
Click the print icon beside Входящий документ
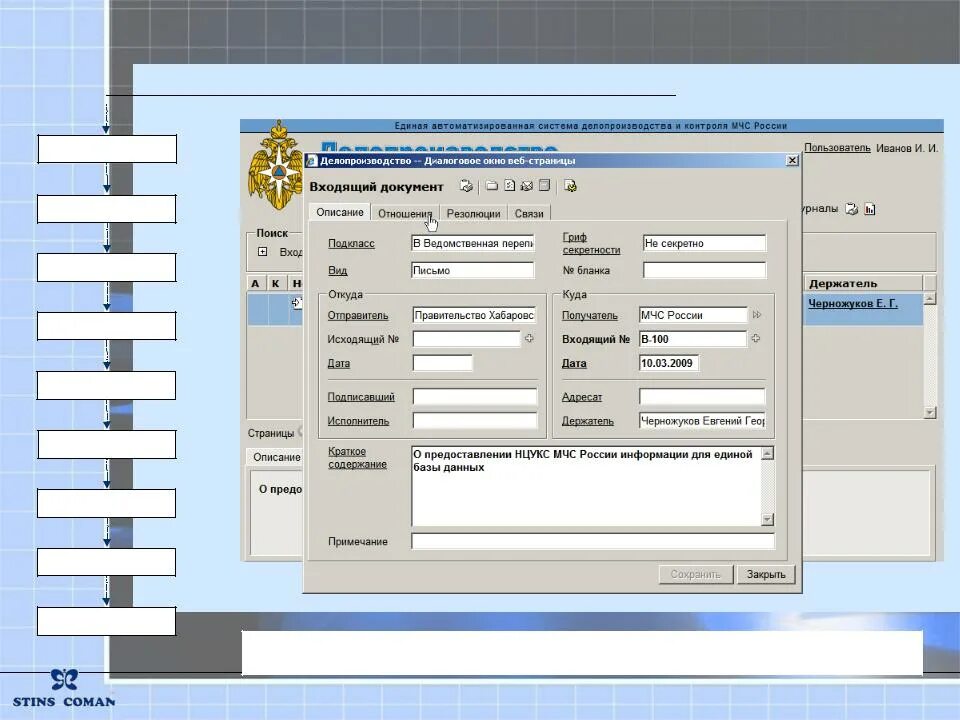tap(467, 186)
